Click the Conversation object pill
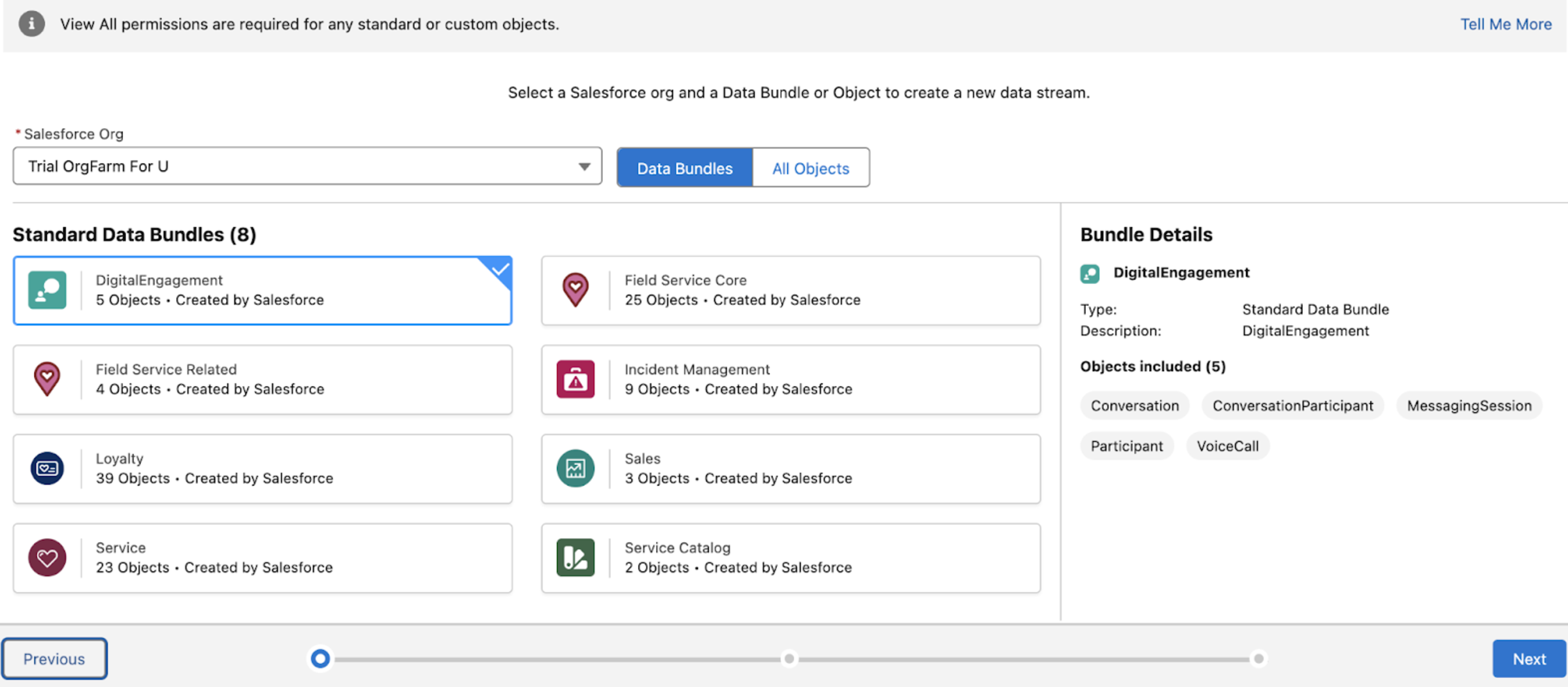Image resolution: width=1568 pixels, height=687 pixels. [1135, 406]
